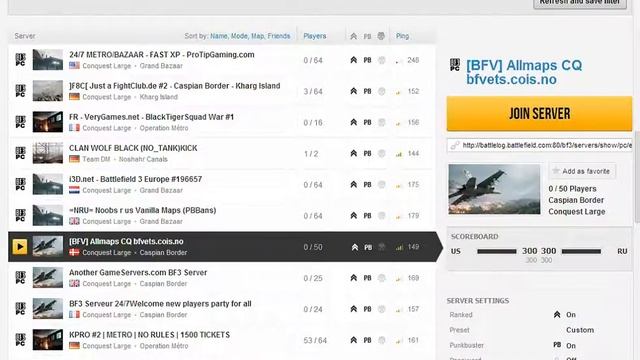Screen dimensions: 640x360
Task: Click Netherlands flag on i3D.net row
Action: tap(74, 190)
